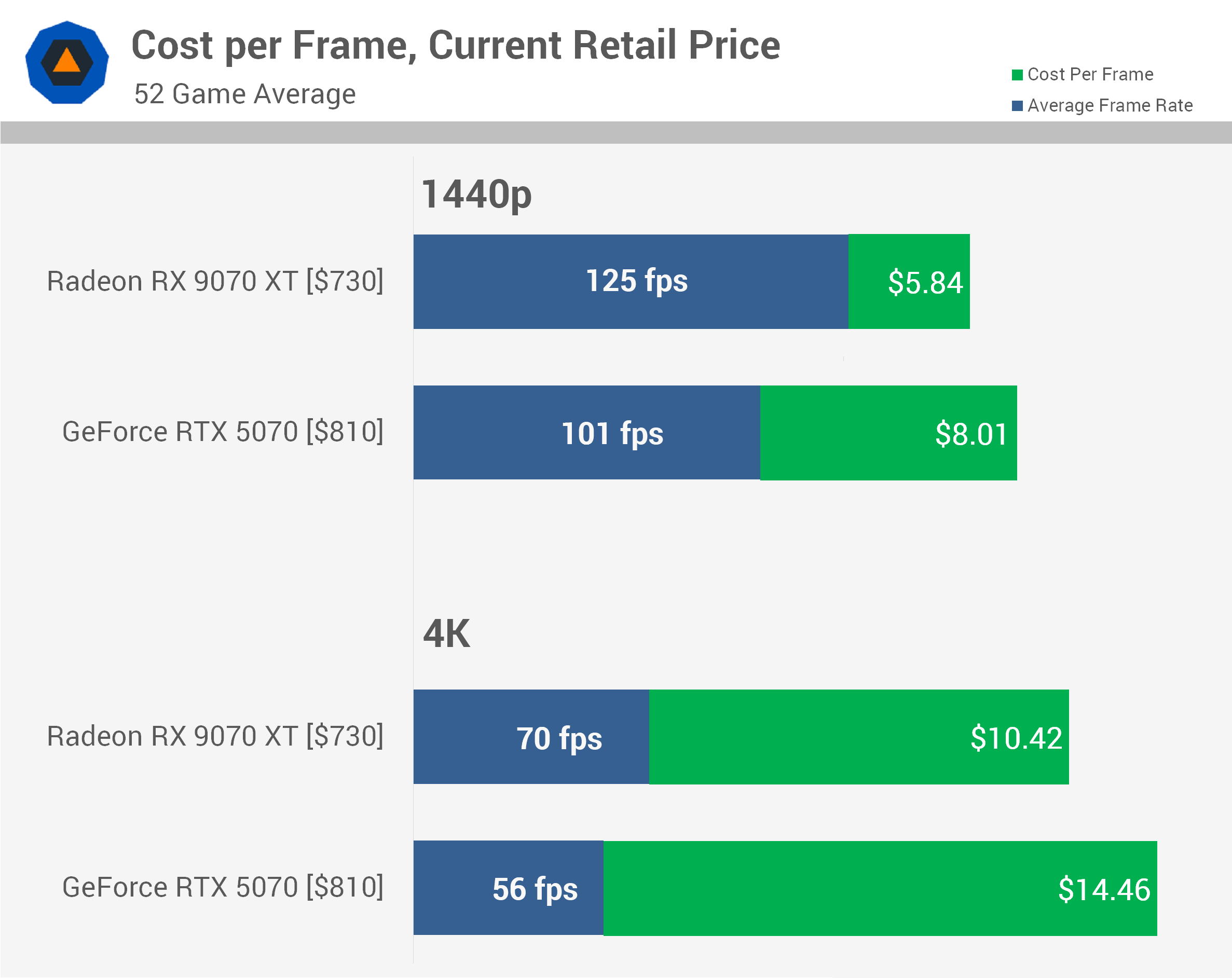Image resolution: width=1232 pixels, height=978 pixels.
Task: Select the 101 fps blue bar
Action: [x=587, y=433]
